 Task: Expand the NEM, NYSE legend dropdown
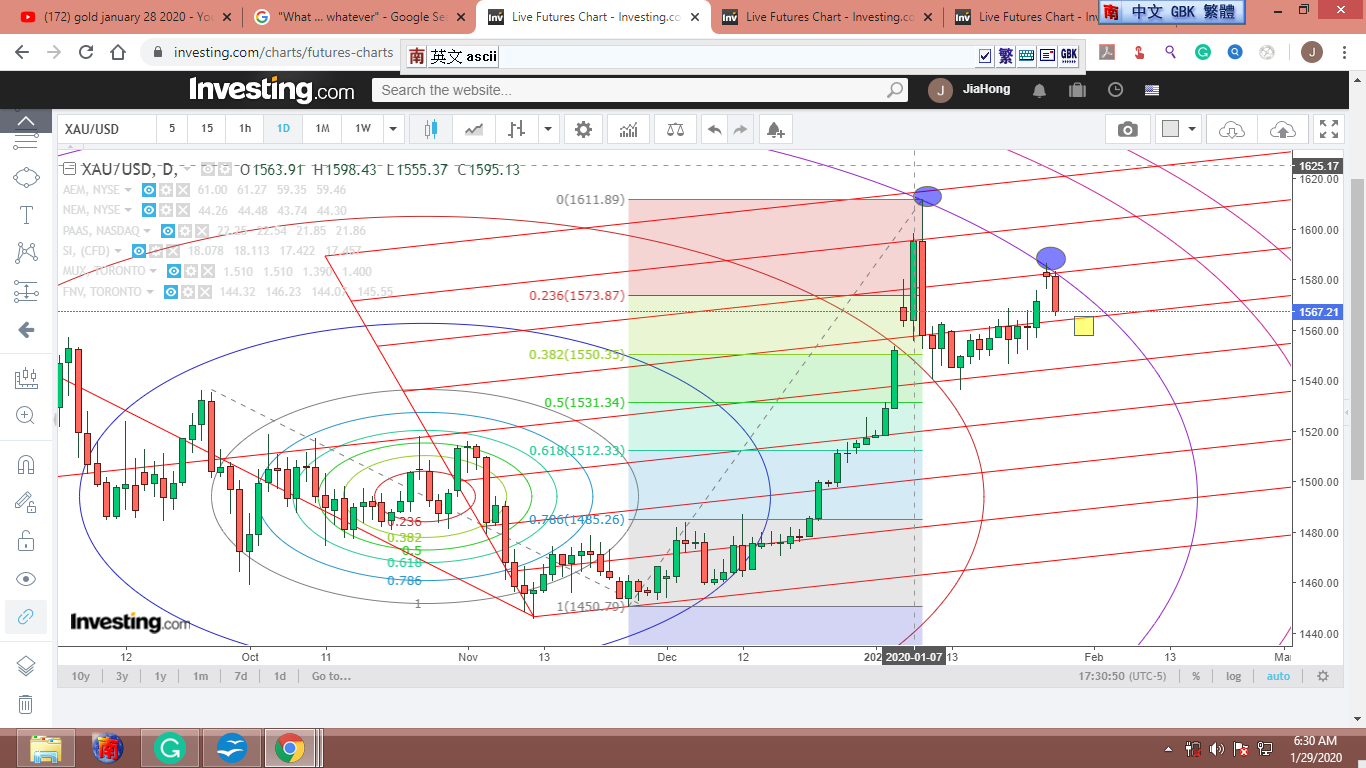[128, 210]
